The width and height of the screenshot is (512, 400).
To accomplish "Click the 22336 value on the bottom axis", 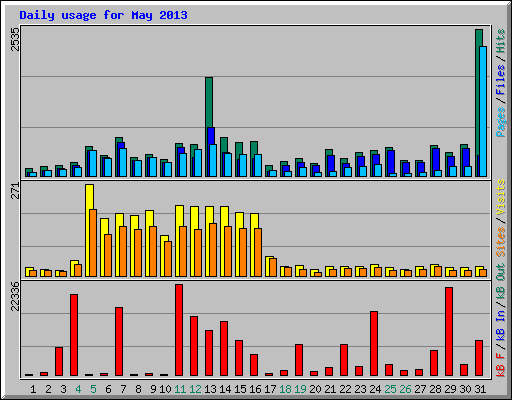I will [x=15, y=296].
